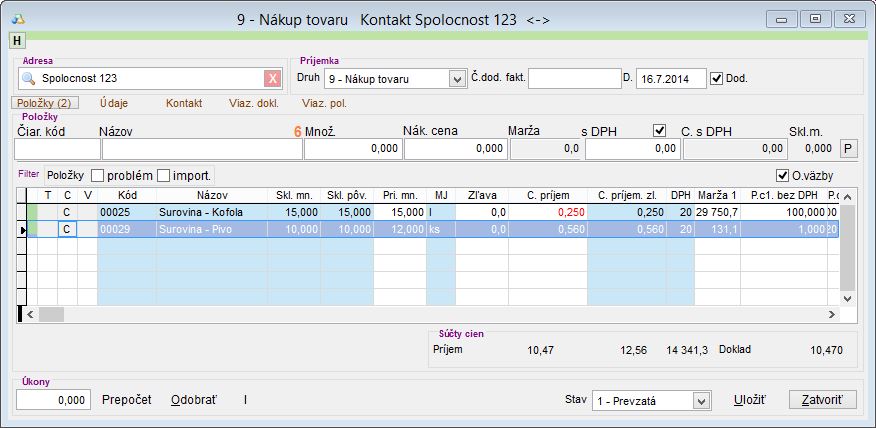Open the Druh dropdown
This screenshot has height=428, width=876.
click(x=458, y=79)
